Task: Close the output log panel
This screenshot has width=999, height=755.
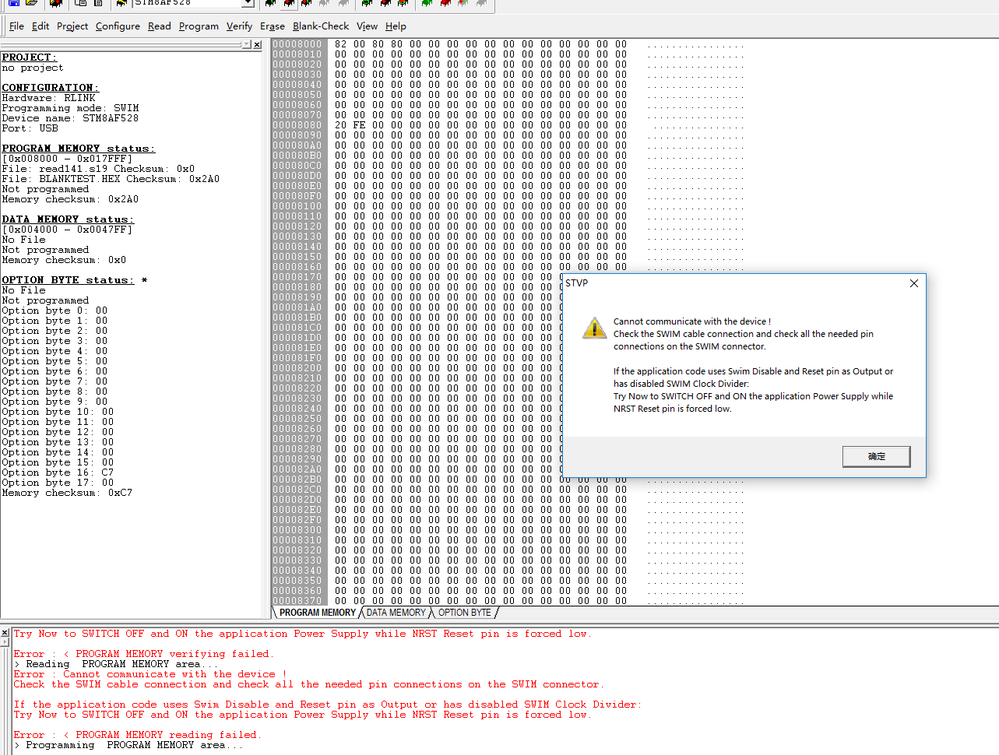Action: [x=5, y=633]
